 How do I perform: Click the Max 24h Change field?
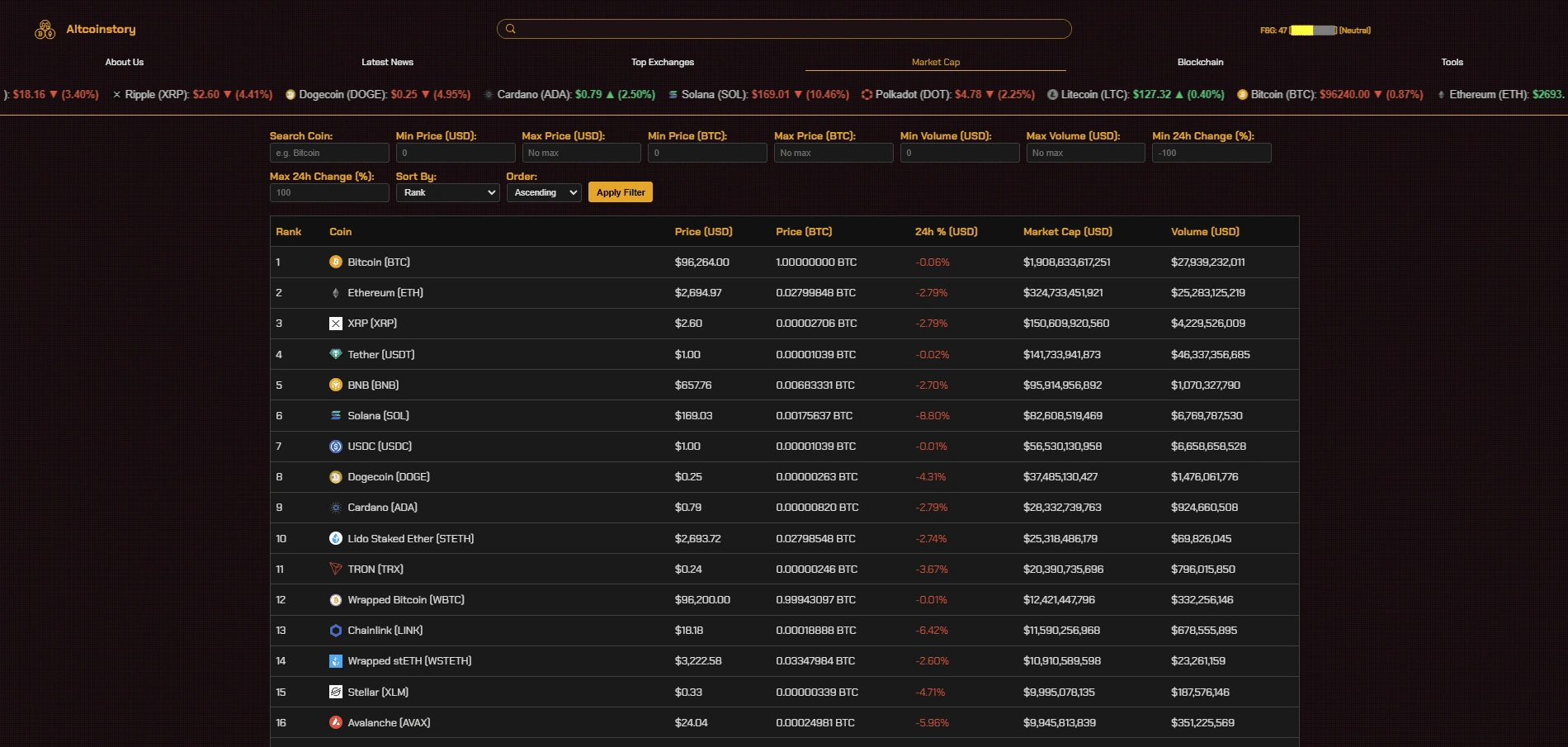click(329, 192)
